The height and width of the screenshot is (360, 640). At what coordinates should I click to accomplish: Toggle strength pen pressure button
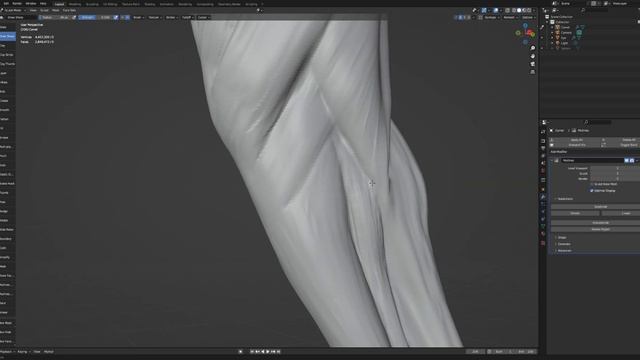coord(116,18)
